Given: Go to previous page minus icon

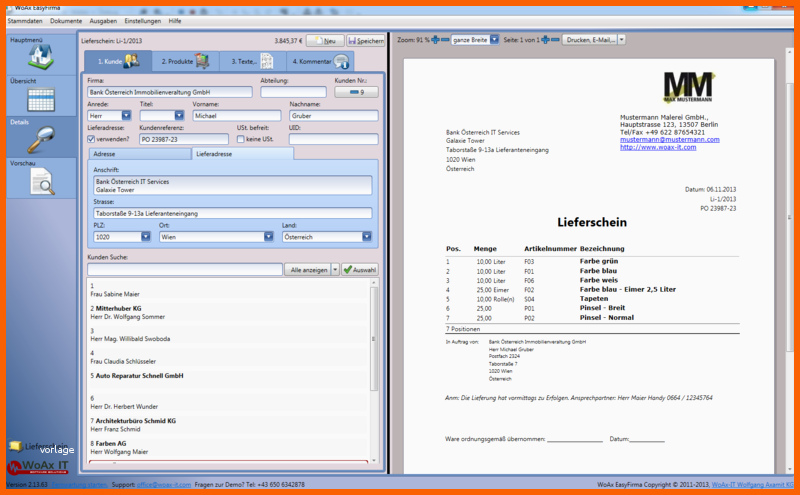Looking at the screenshot, I should click(x=555, y=40).
